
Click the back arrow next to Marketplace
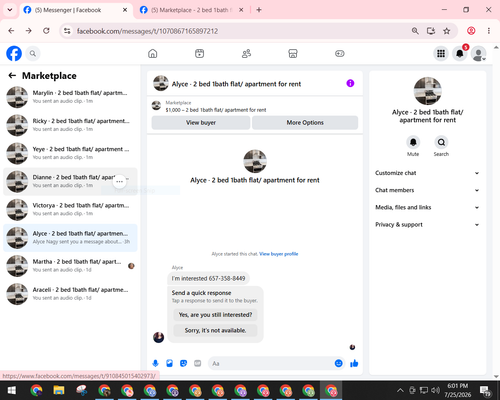coord(12,76)
